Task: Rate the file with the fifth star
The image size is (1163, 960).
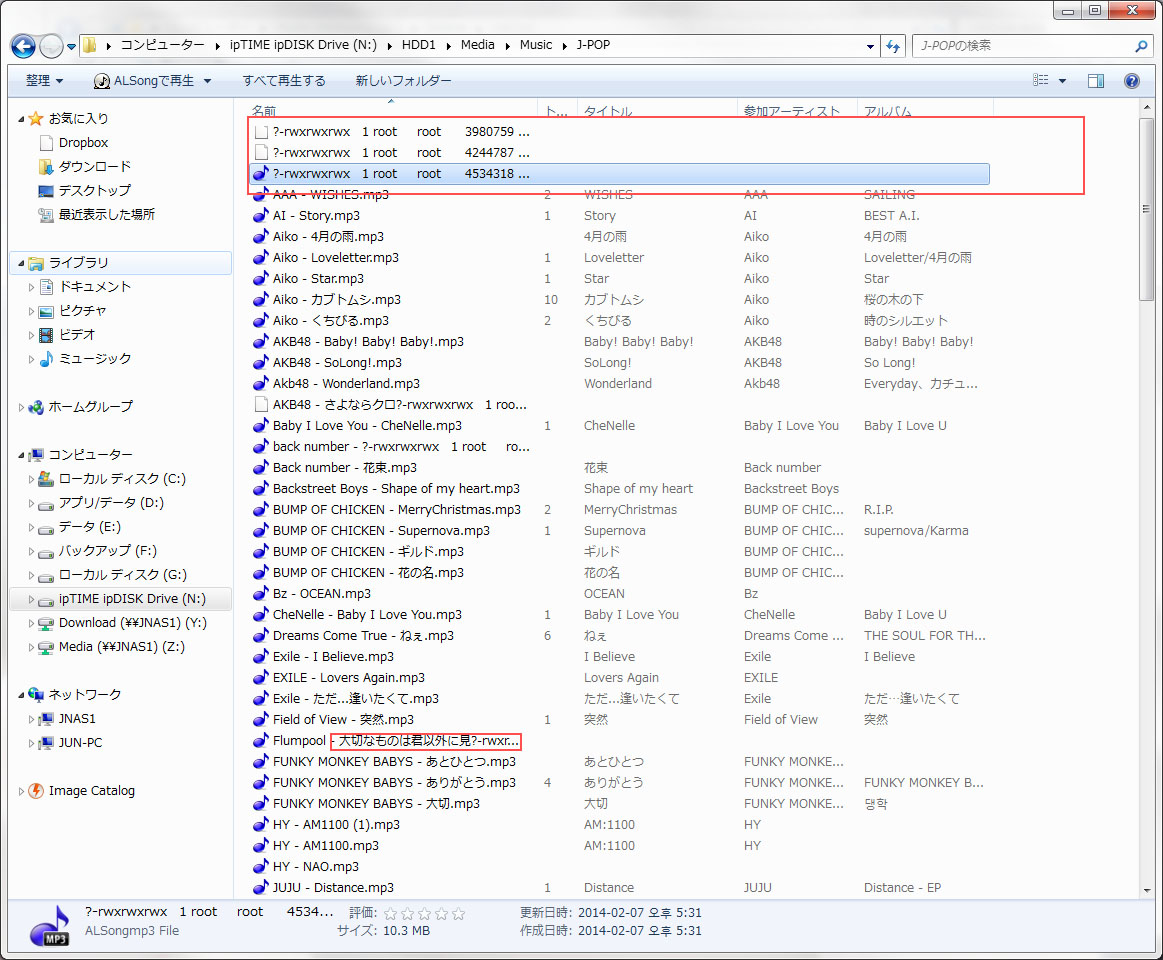Action: point(458,914)
